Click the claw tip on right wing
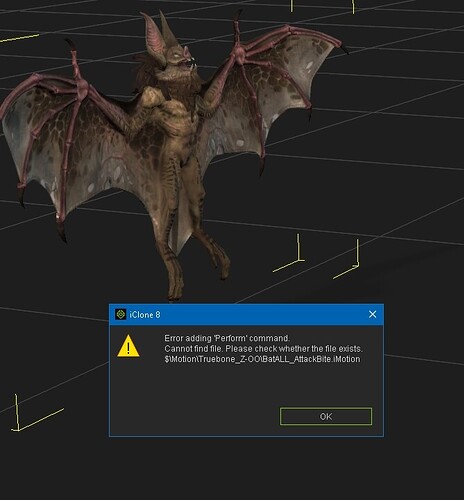The image size is (464, 500). click(344, 49)
